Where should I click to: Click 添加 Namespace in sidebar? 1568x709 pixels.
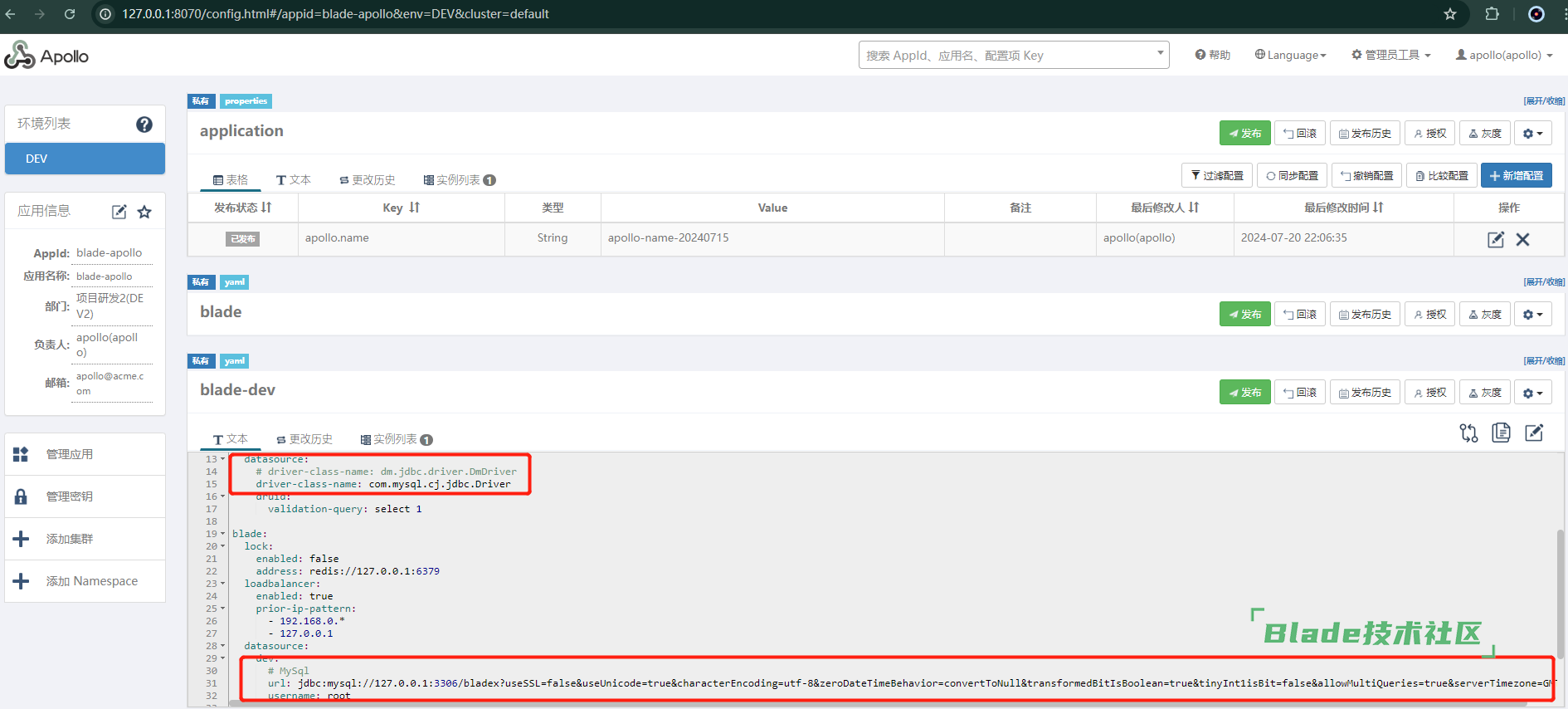pos(85,581)
